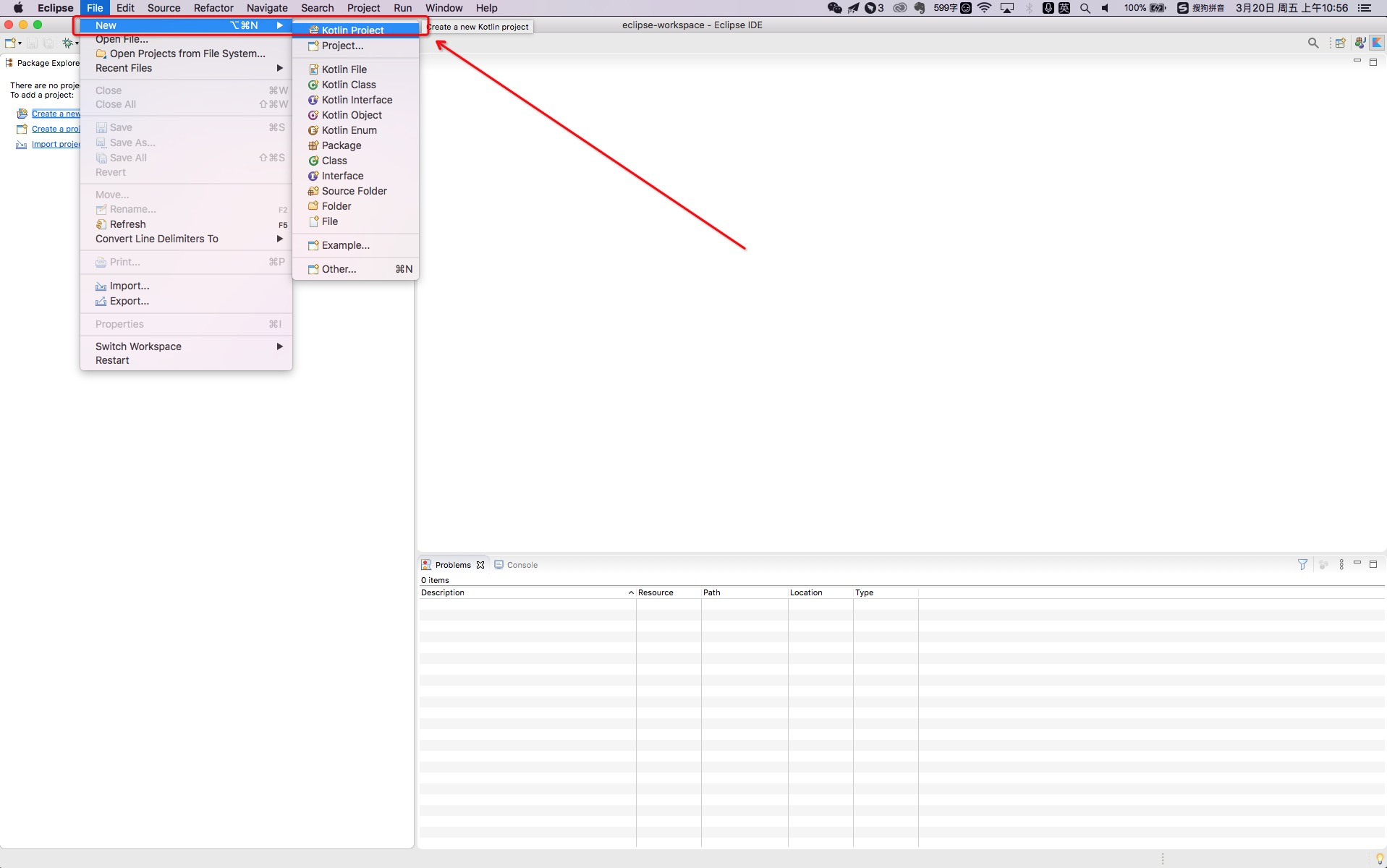Open the Edit menu

click(125, 8)
